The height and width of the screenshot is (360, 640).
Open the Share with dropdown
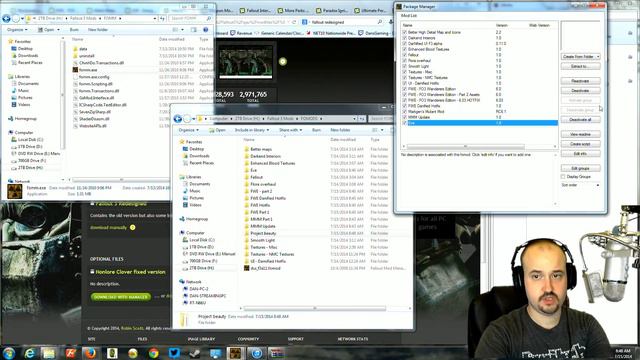(291, 130)
